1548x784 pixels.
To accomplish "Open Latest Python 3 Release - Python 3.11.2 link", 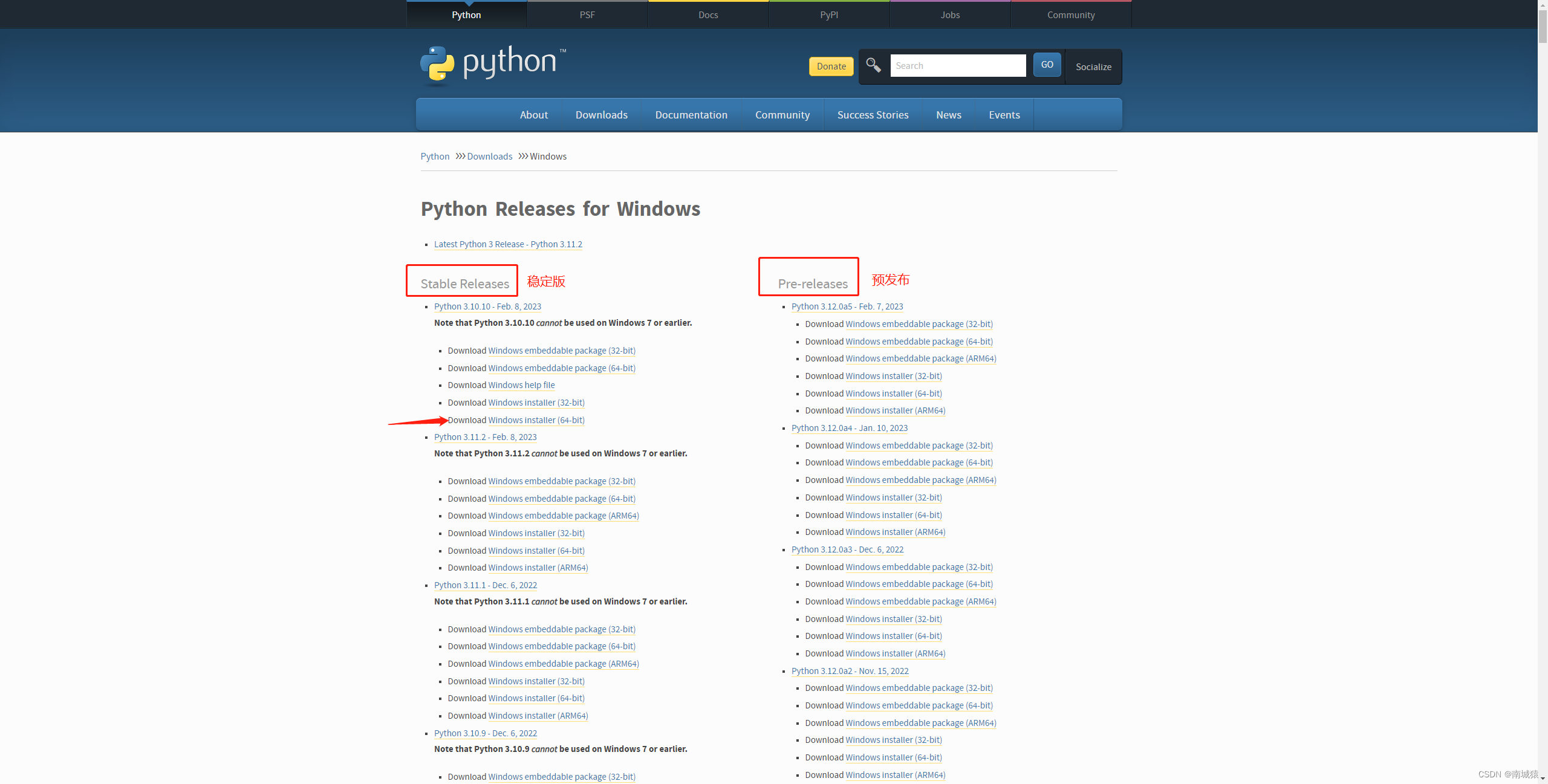I will point(508,244).
